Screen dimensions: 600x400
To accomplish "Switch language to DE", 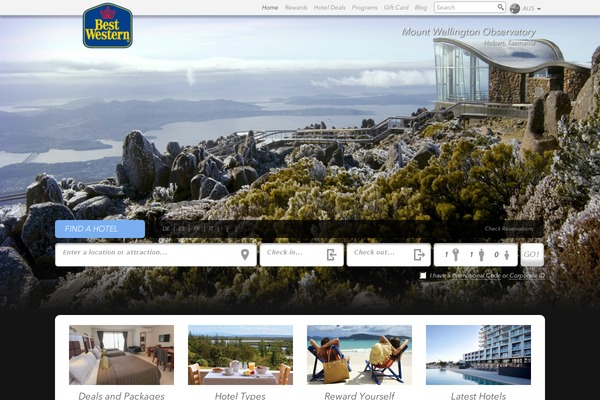I will (x=166, y=229).
